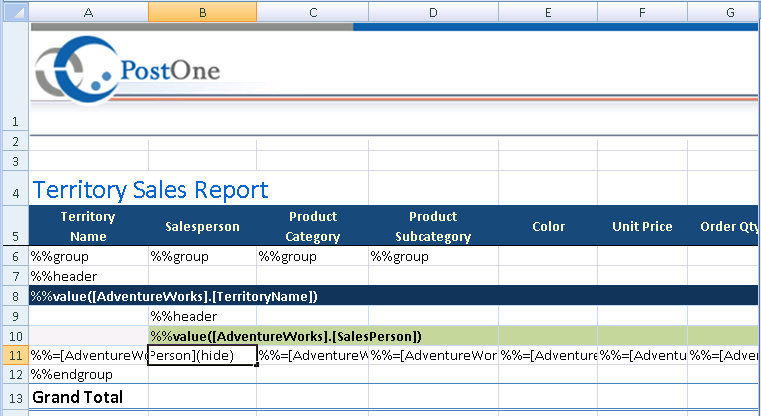This screenshot has width=761, height=416.
Task: Select row 13 header
Action: pyautogui.click(x=16, y=397)
